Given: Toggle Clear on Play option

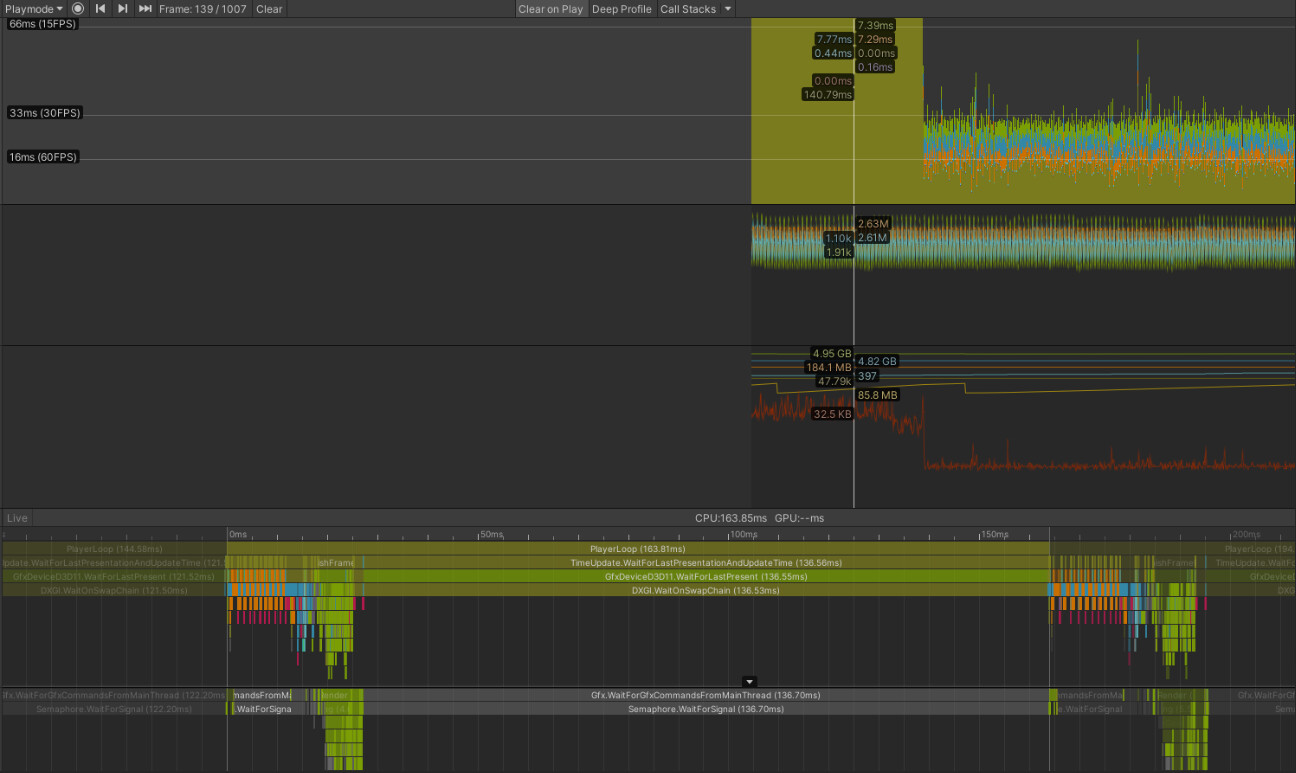Looking at the screenshot, I should (550, 9).
